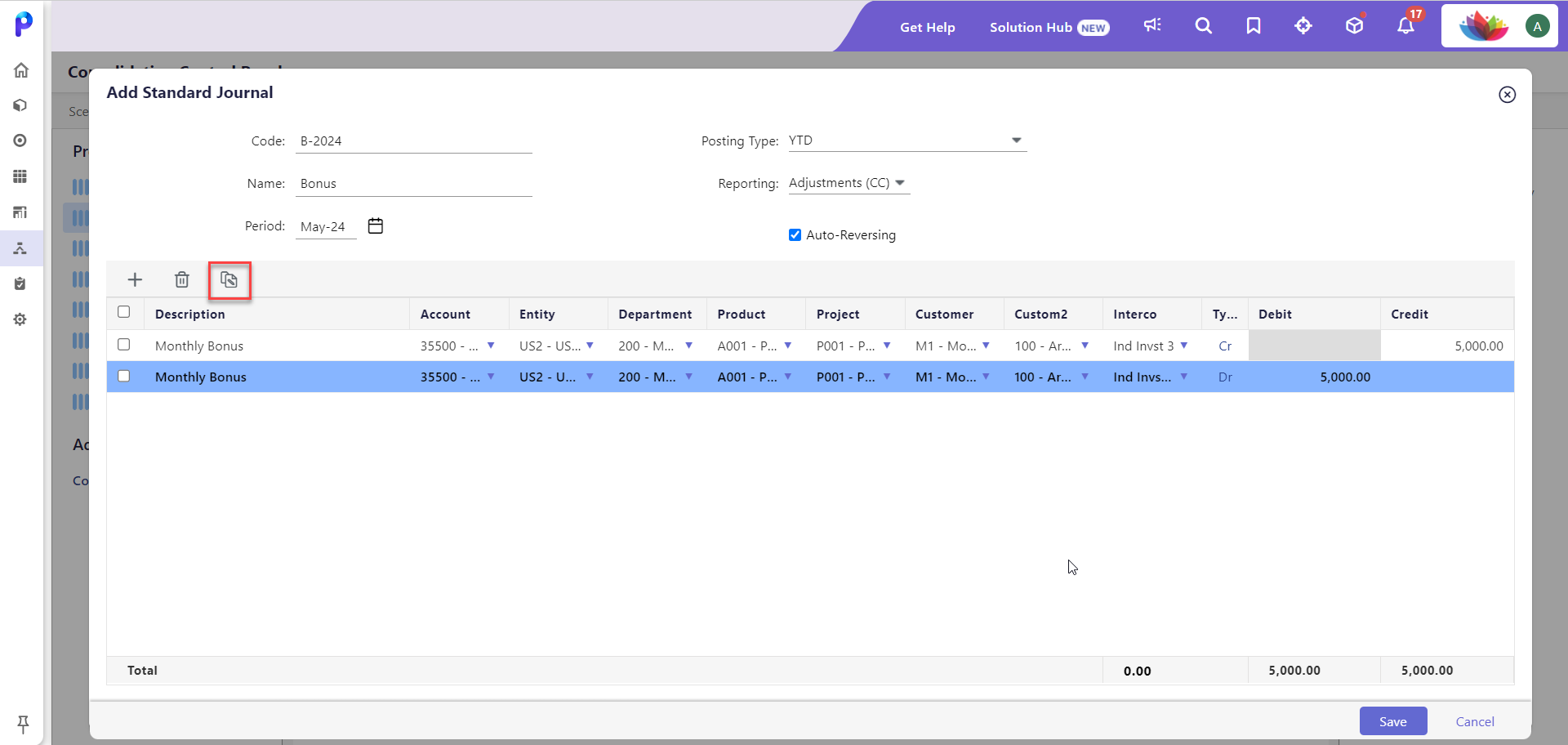Close the Add Standard Journal dialog

1508,95
